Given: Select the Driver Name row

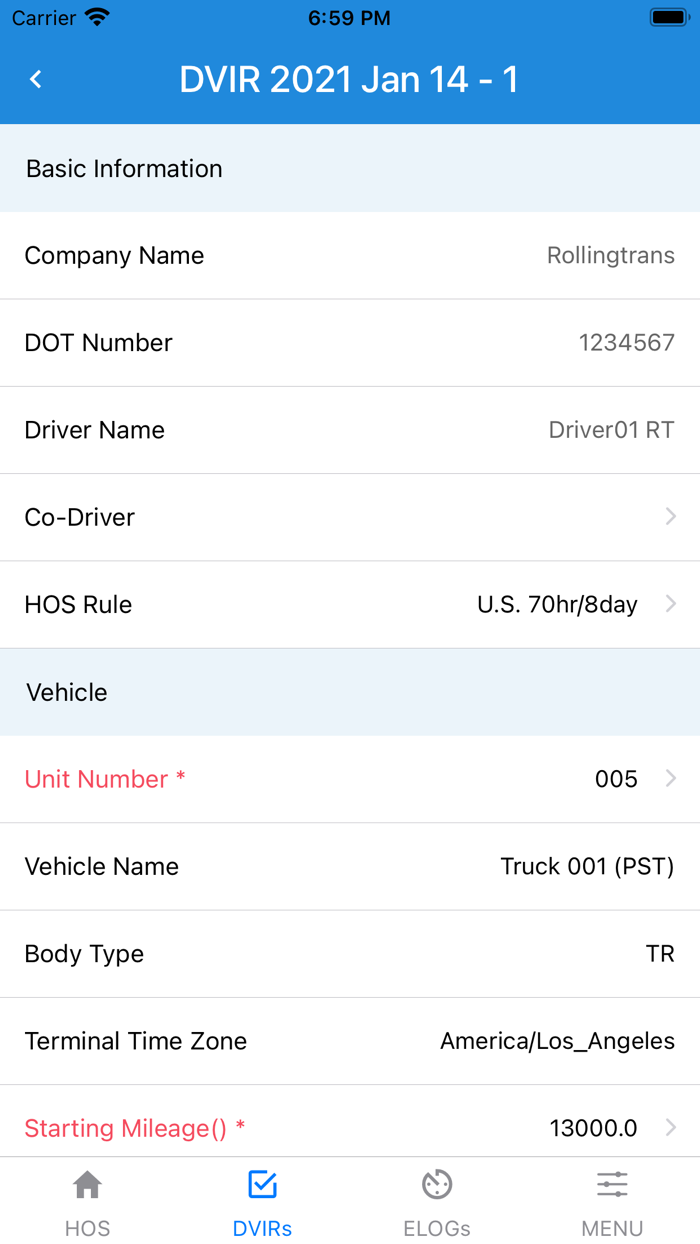Looking at the screenshot, I should pos(350,430).
